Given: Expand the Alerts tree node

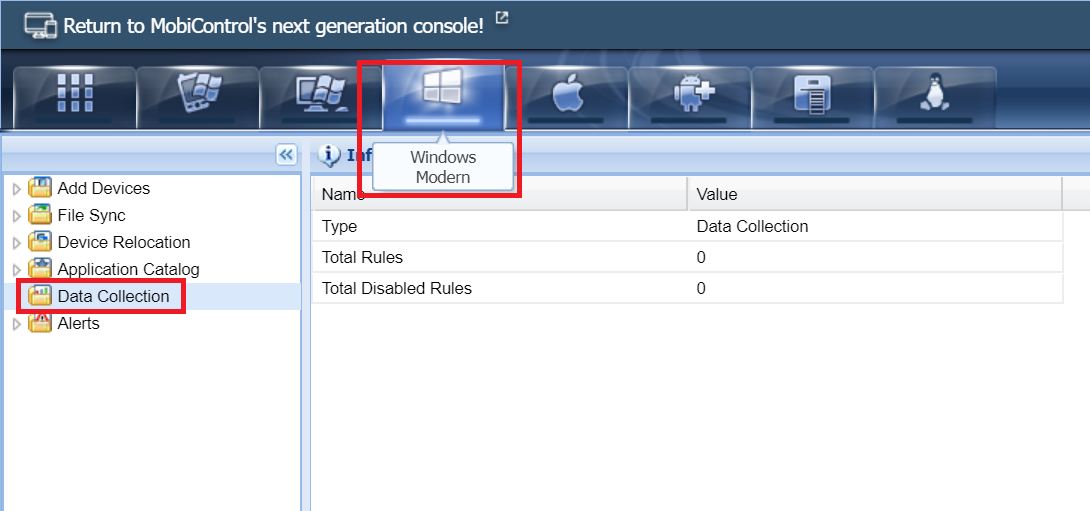Looking at the screenshot, I should pyautogui.click(x=16, y=324).
